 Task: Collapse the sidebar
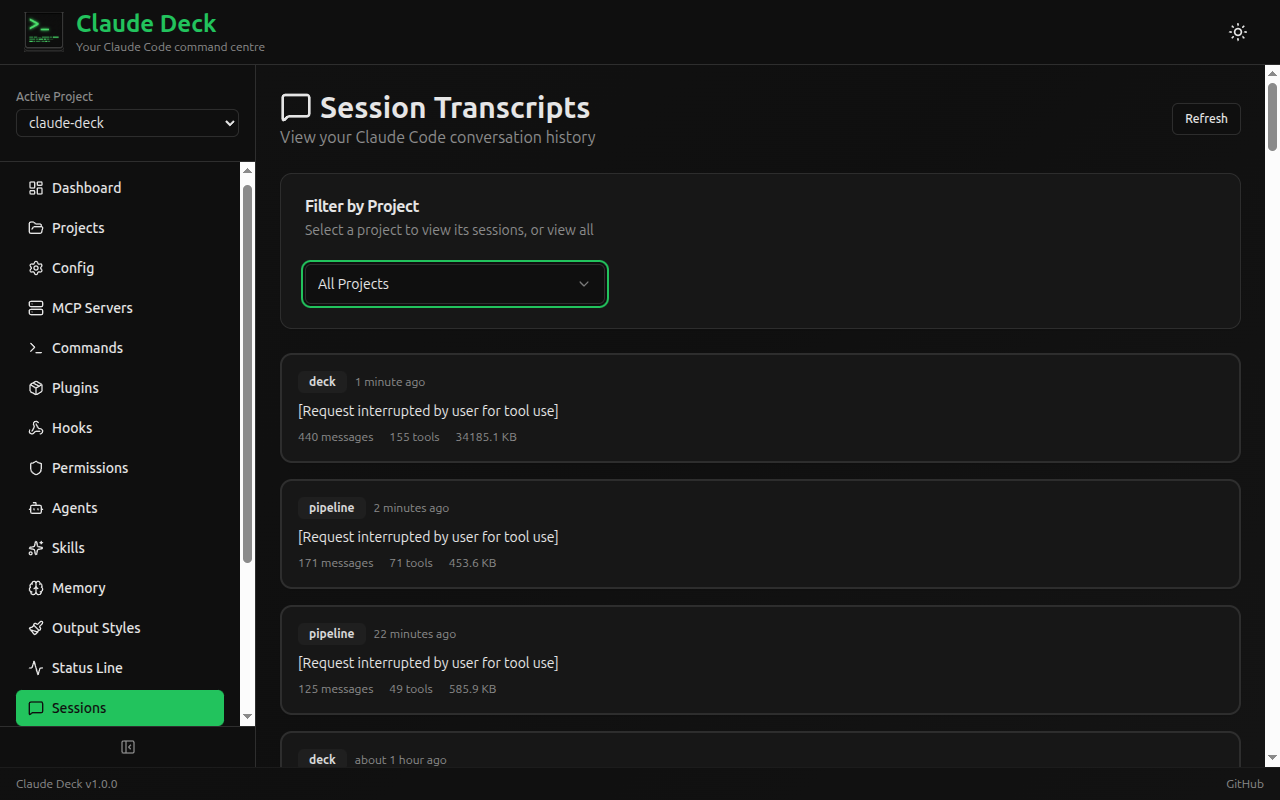pos(127,746)
